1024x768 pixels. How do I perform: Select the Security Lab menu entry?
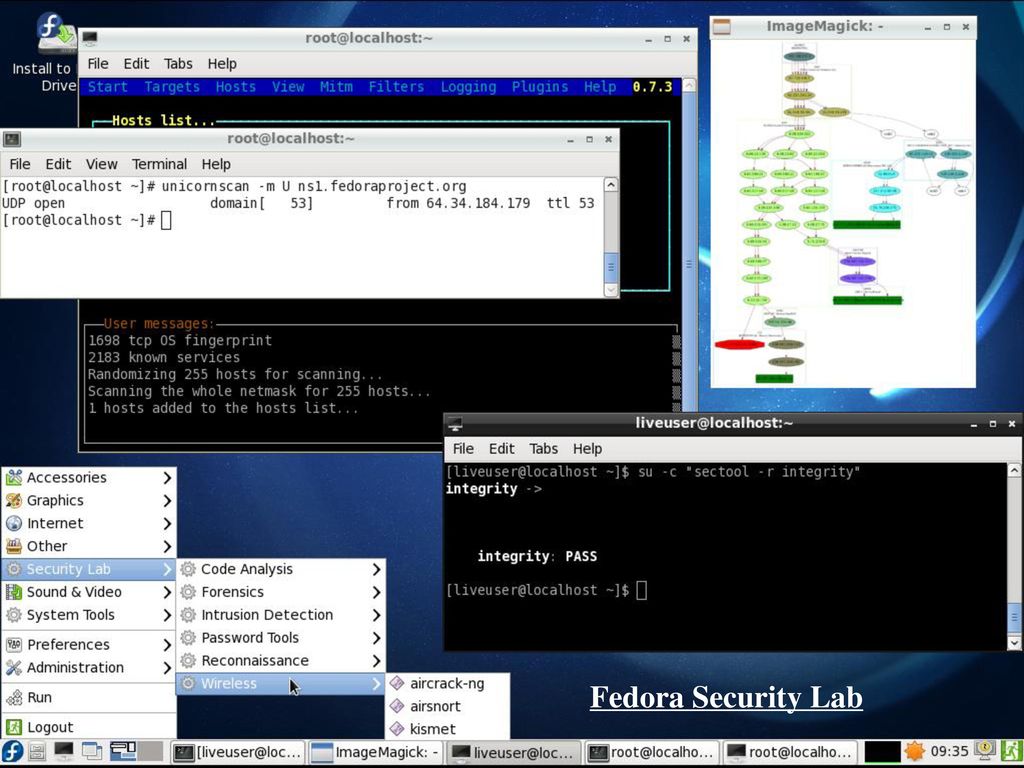89,569
